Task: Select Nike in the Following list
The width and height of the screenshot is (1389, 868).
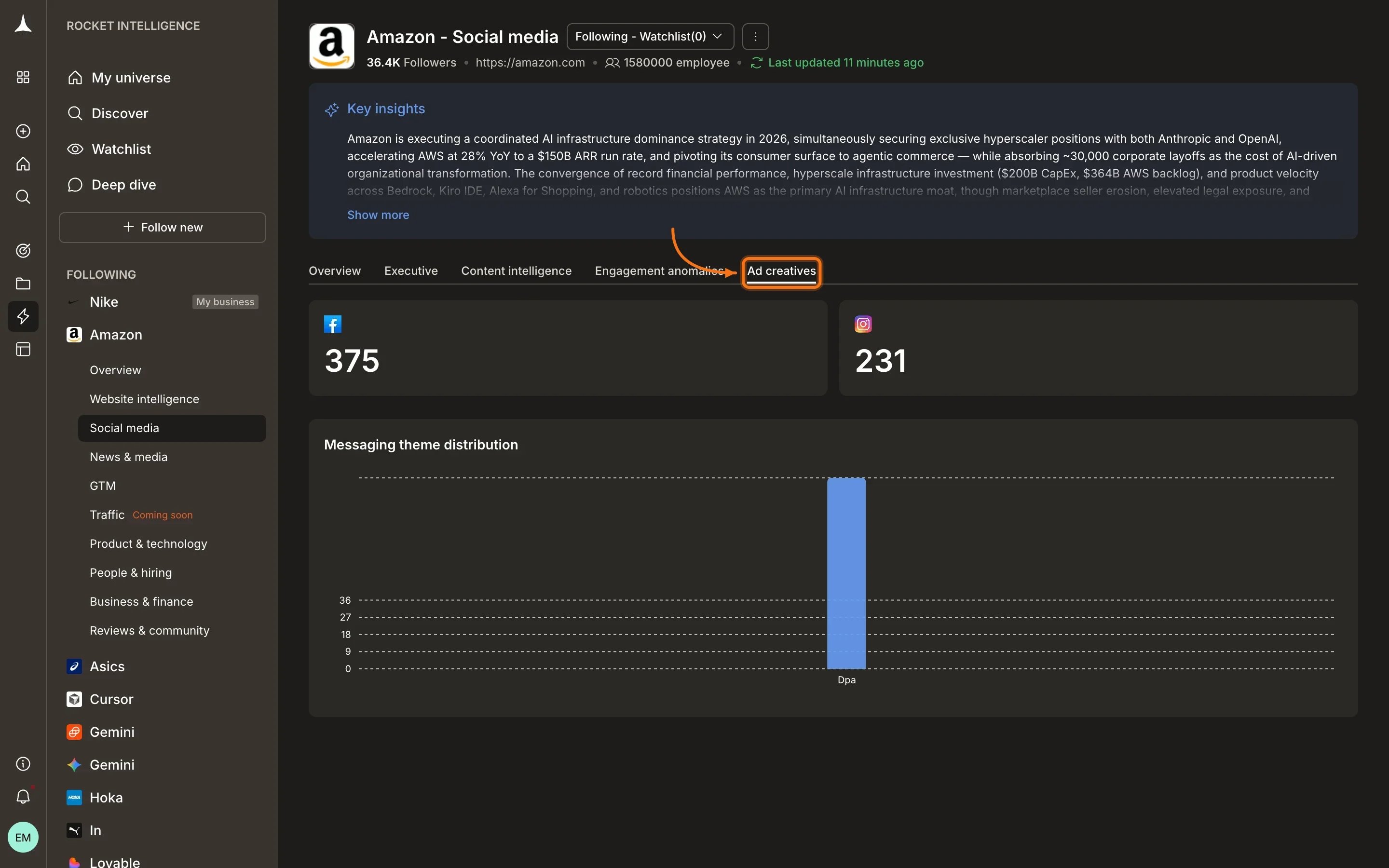Action: tap(104, 302)
